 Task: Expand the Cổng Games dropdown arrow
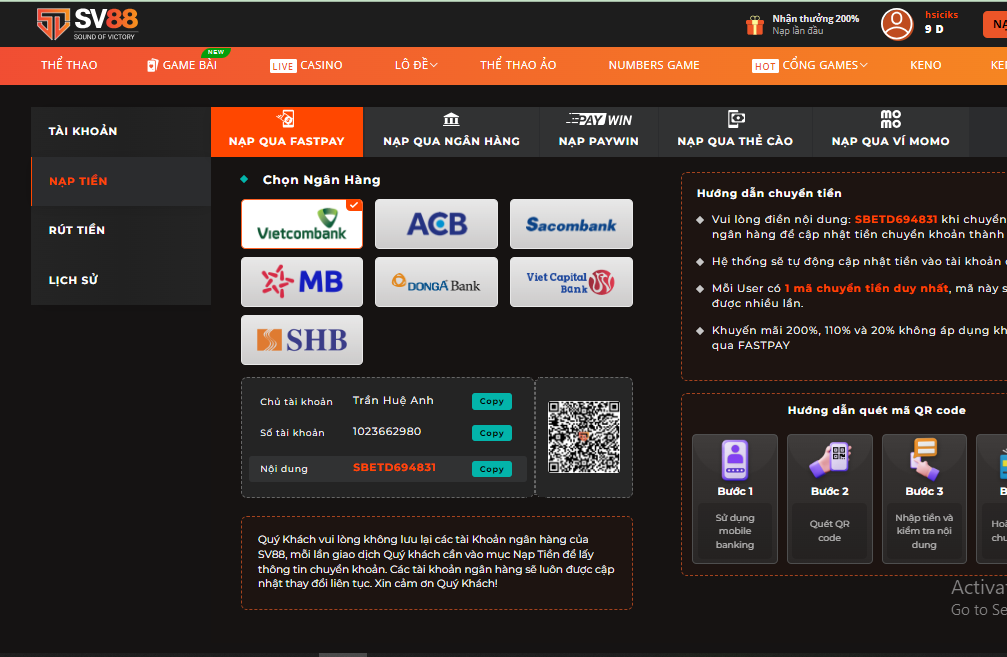[x=864, y=65]
